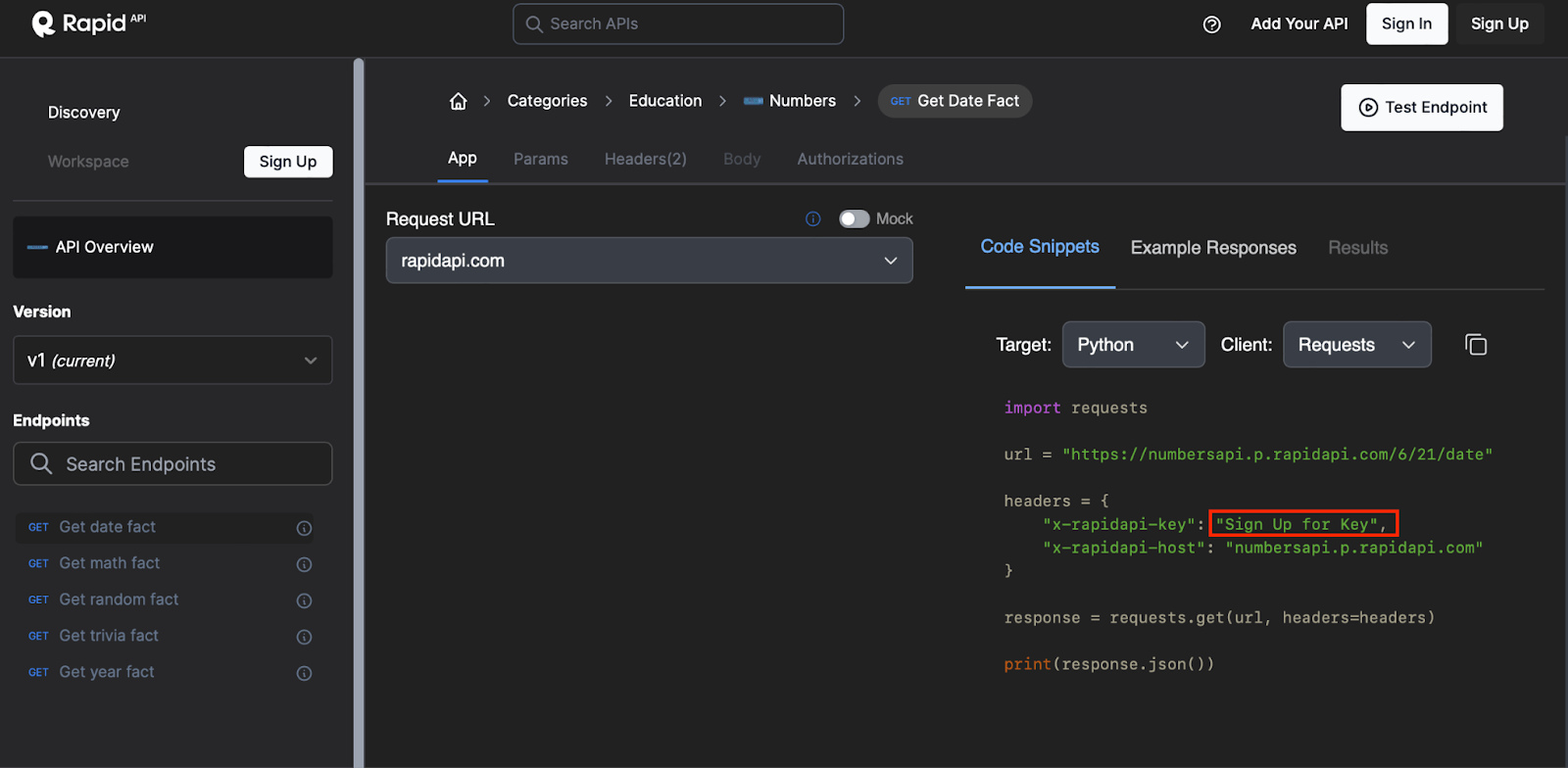Screen dimensions: 1568x768
Task: Select the Get random fact endpoint
Action: (x=165, y=600)
